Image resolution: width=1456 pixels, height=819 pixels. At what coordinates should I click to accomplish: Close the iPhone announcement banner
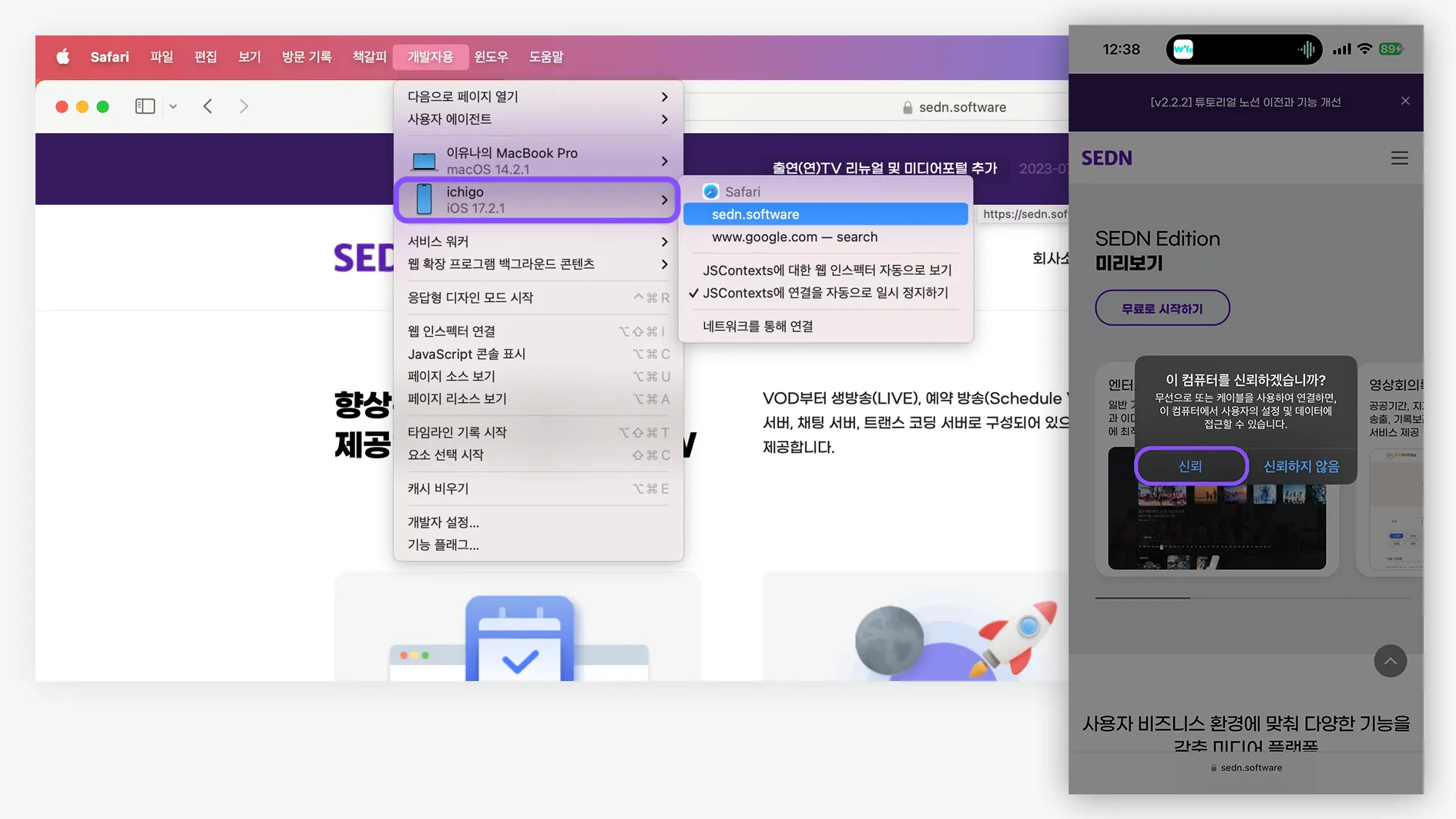point(1405,101)
